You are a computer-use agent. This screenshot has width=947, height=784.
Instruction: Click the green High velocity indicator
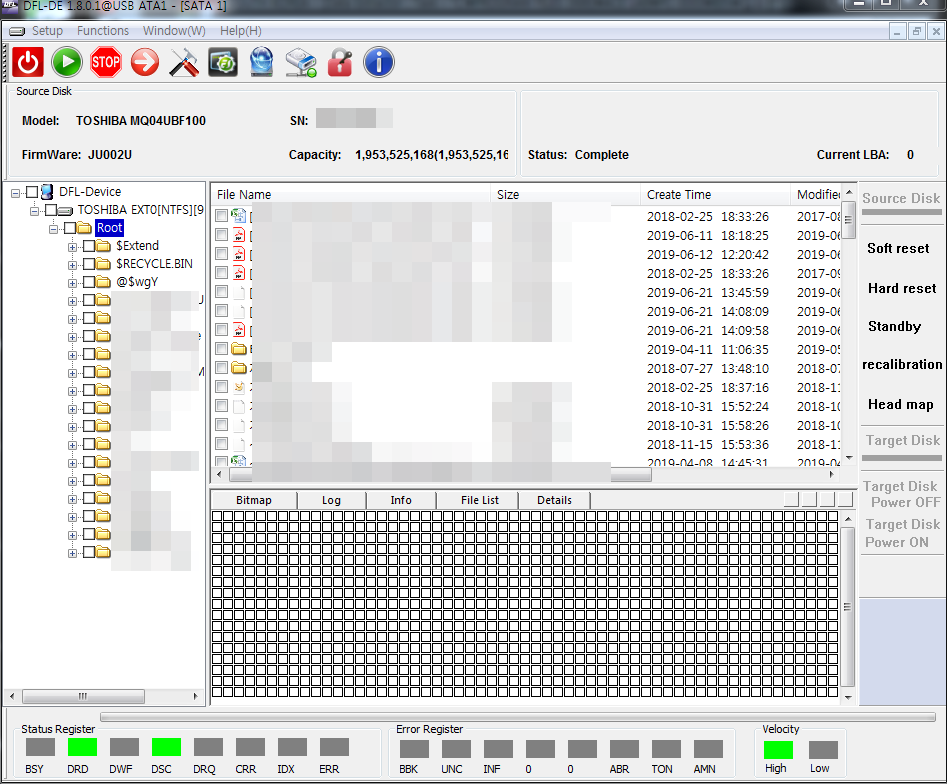[778, 750]
